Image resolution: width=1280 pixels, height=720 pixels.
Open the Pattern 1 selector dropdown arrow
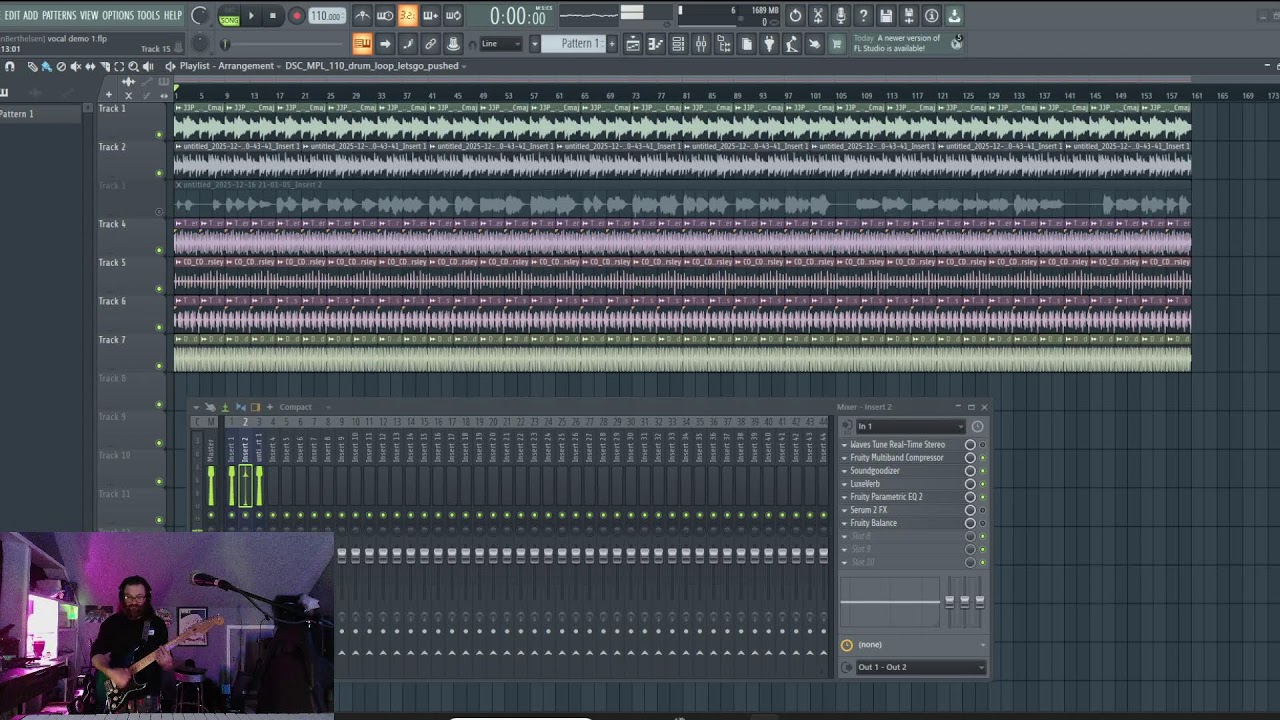pos(535,43)
